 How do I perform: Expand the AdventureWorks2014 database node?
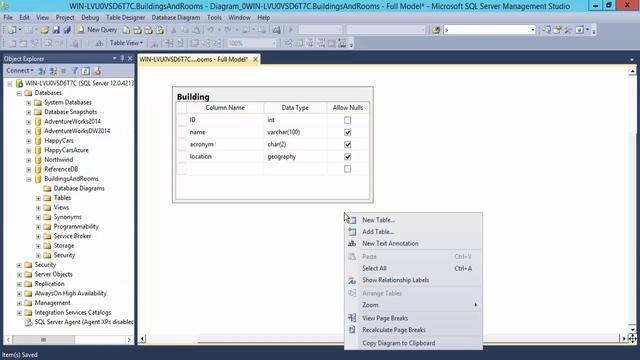[x=29, y=122]
